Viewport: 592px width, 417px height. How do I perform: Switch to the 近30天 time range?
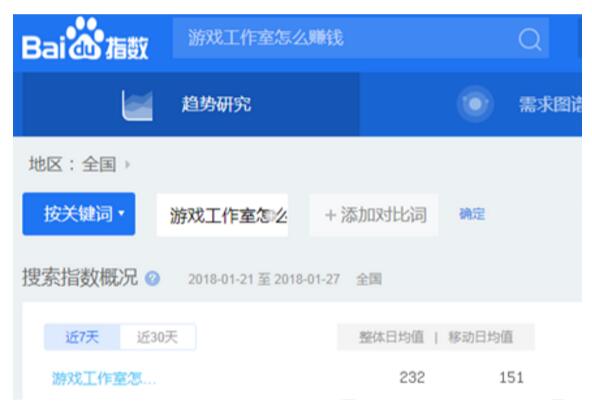[157, 337]
